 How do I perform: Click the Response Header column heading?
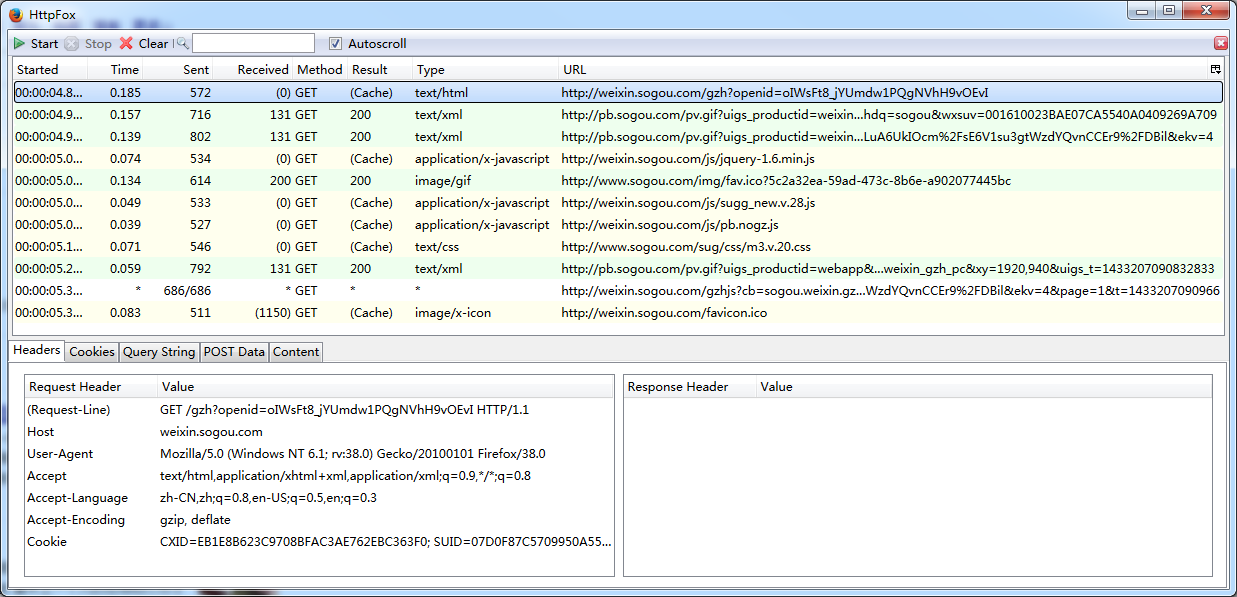(x=690, y=387)
